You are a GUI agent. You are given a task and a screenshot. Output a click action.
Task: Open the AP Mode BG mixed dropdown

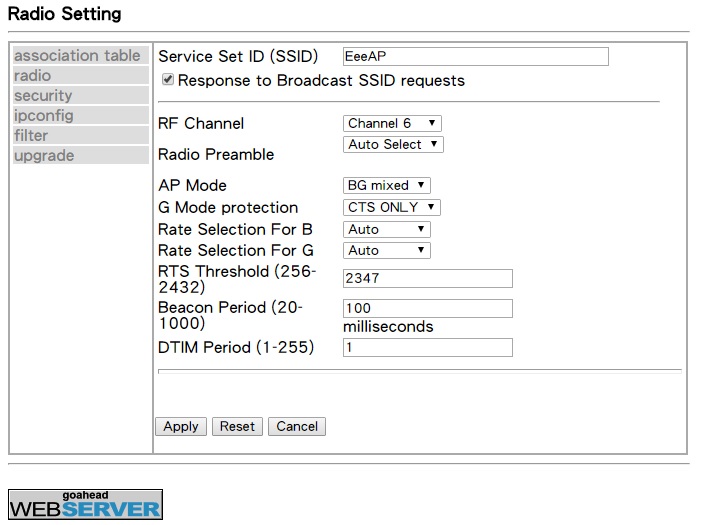click(x=387, y=185)
